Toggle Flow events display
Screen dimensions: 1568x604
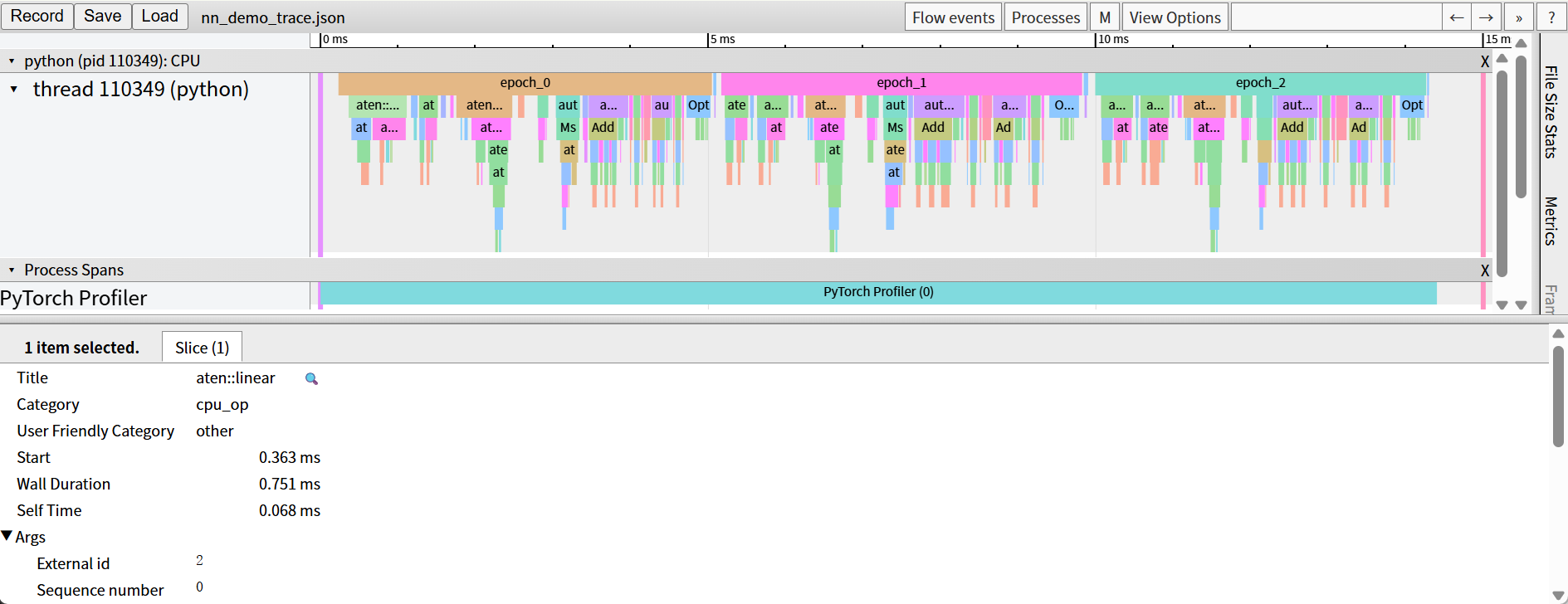[x=953, y=17]
